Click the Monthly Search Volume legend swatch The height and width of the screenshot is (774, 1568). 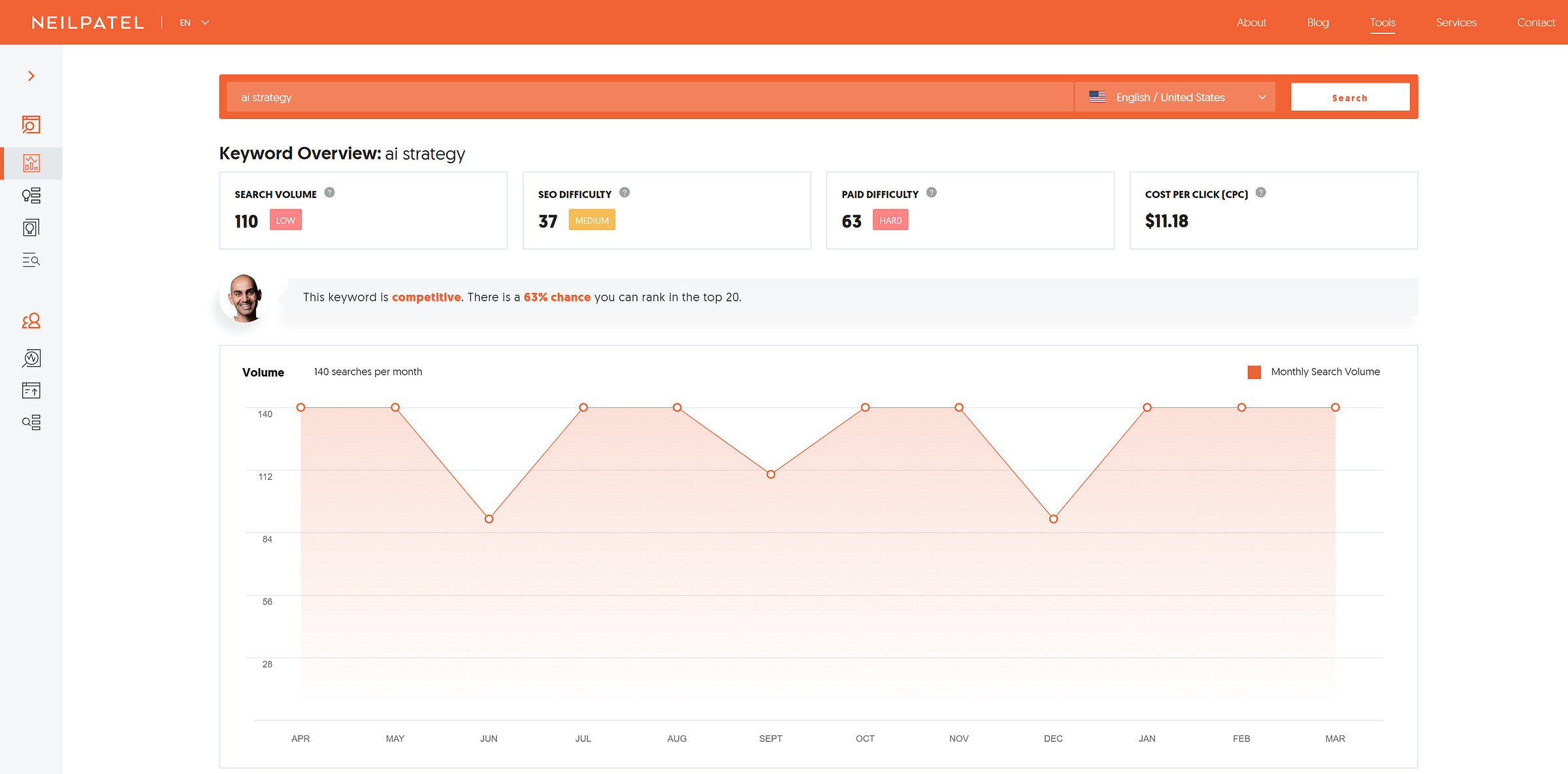click(x=1254, y=372)
